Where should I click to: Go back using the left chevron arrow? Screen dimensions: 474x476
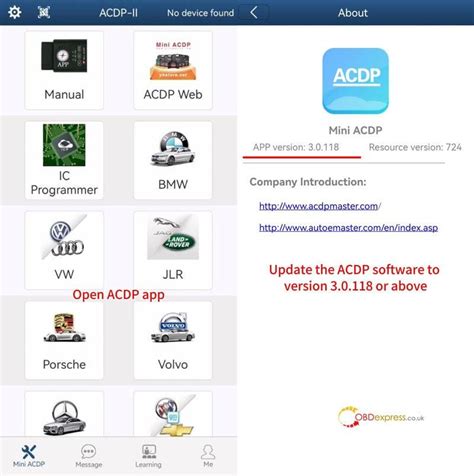coord(254,13)
